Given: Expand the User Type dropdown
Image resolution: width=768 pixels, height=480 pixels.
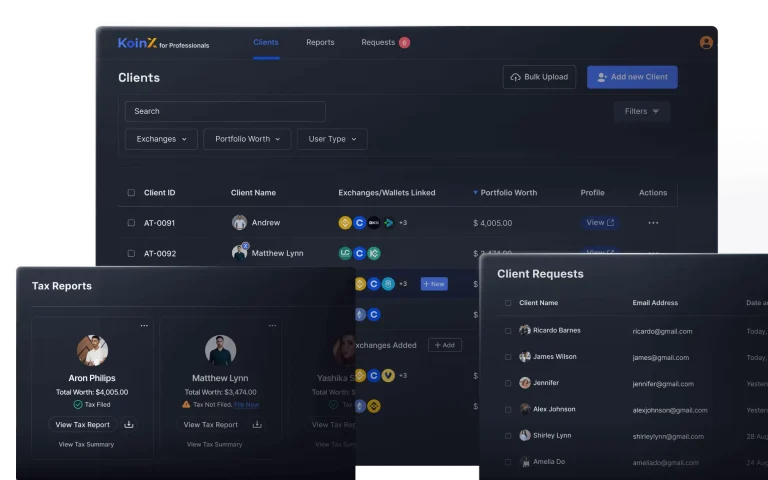Looking at the screenshot, I should 332,139.
